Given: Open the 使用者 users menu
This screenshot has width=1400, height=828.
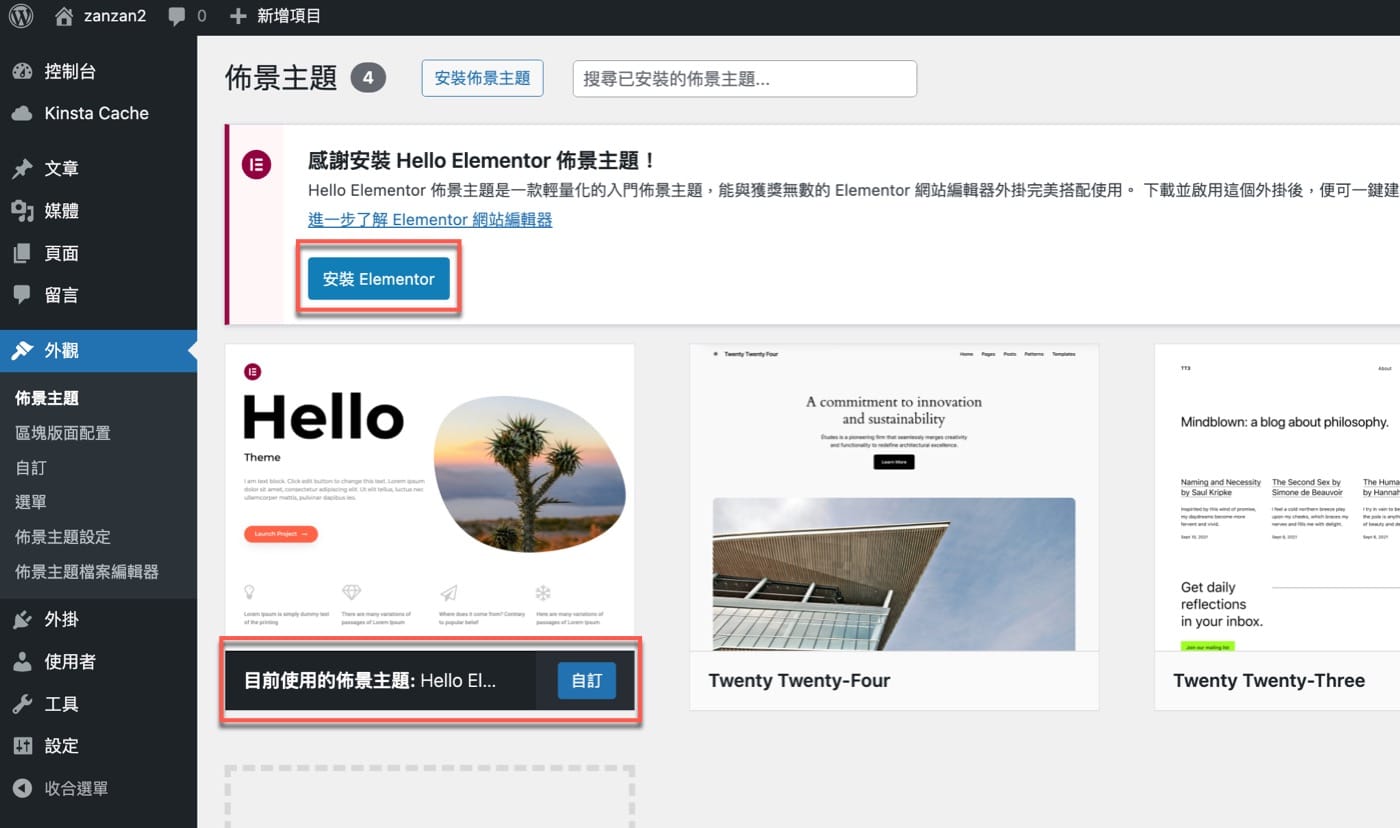Looking at the screenshot, I should (98, 662).
